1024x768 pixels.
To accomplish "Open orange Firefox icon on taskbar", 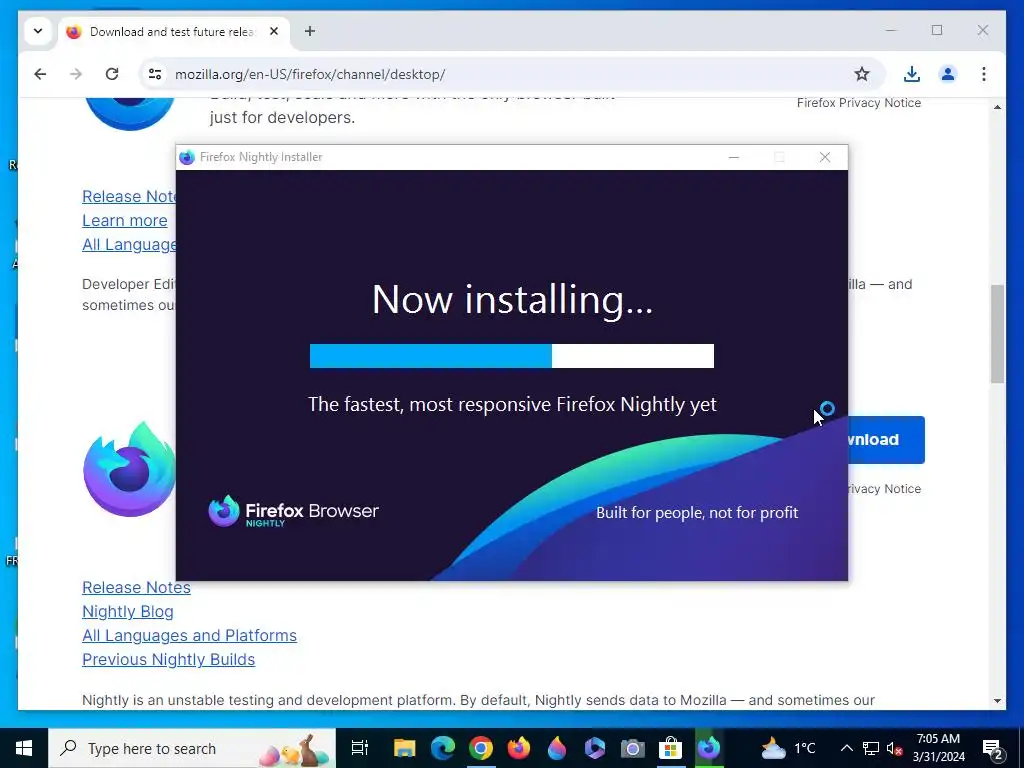I will click(519, 748).
